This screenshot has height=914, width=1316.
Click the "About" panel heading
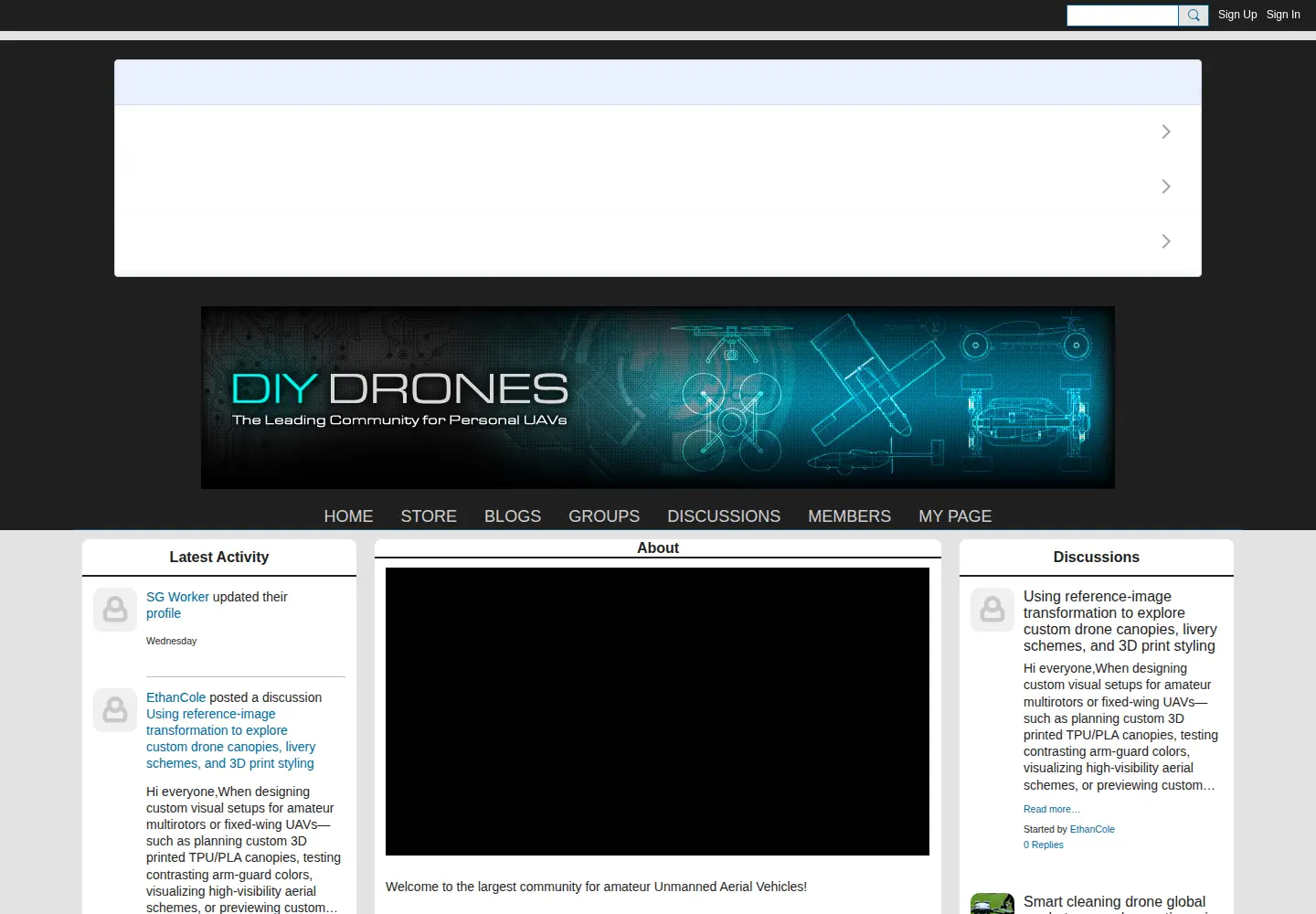[658, 548]
